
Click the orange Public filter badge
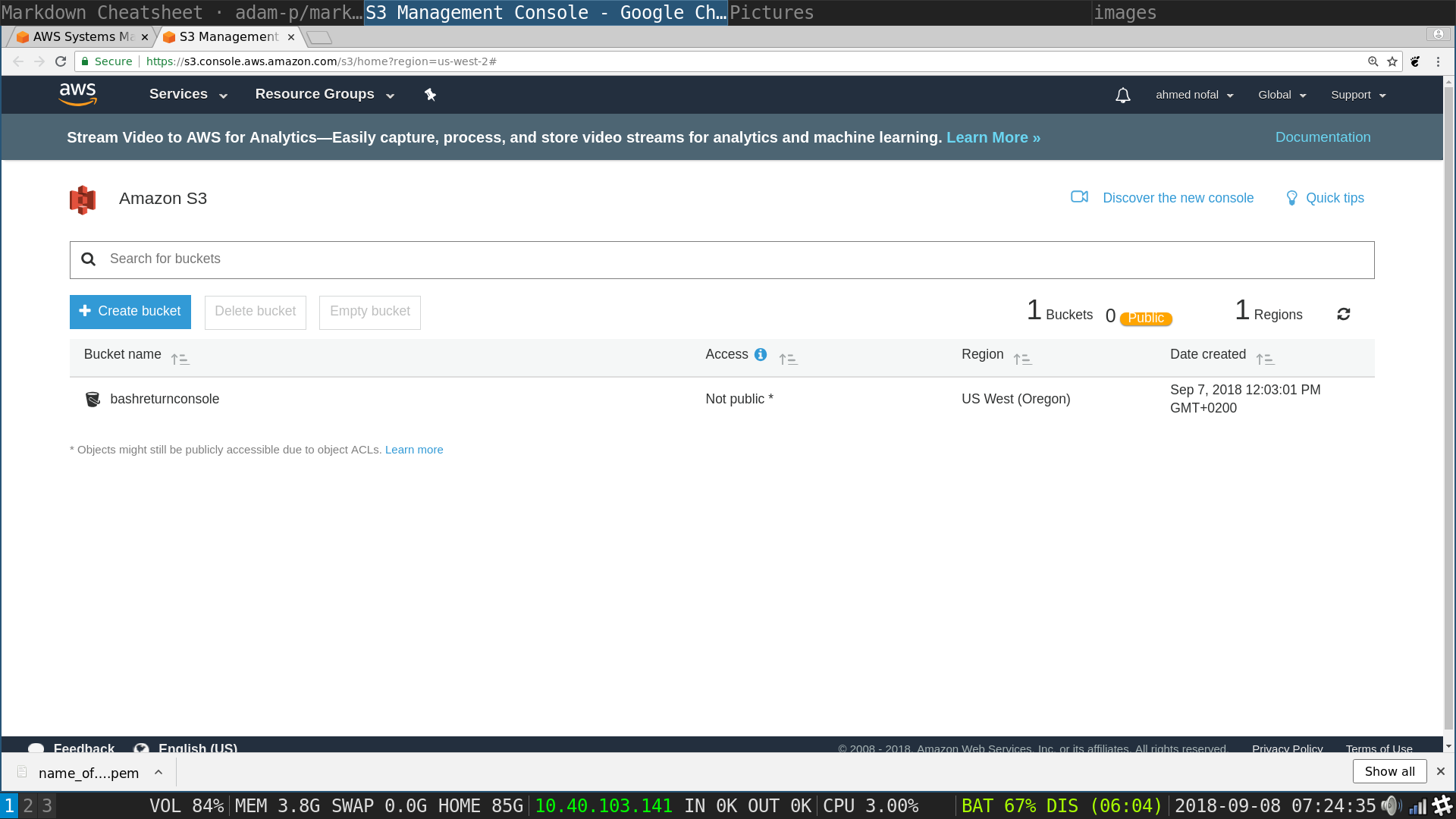pyautogui.click(x=1145, y=318)
